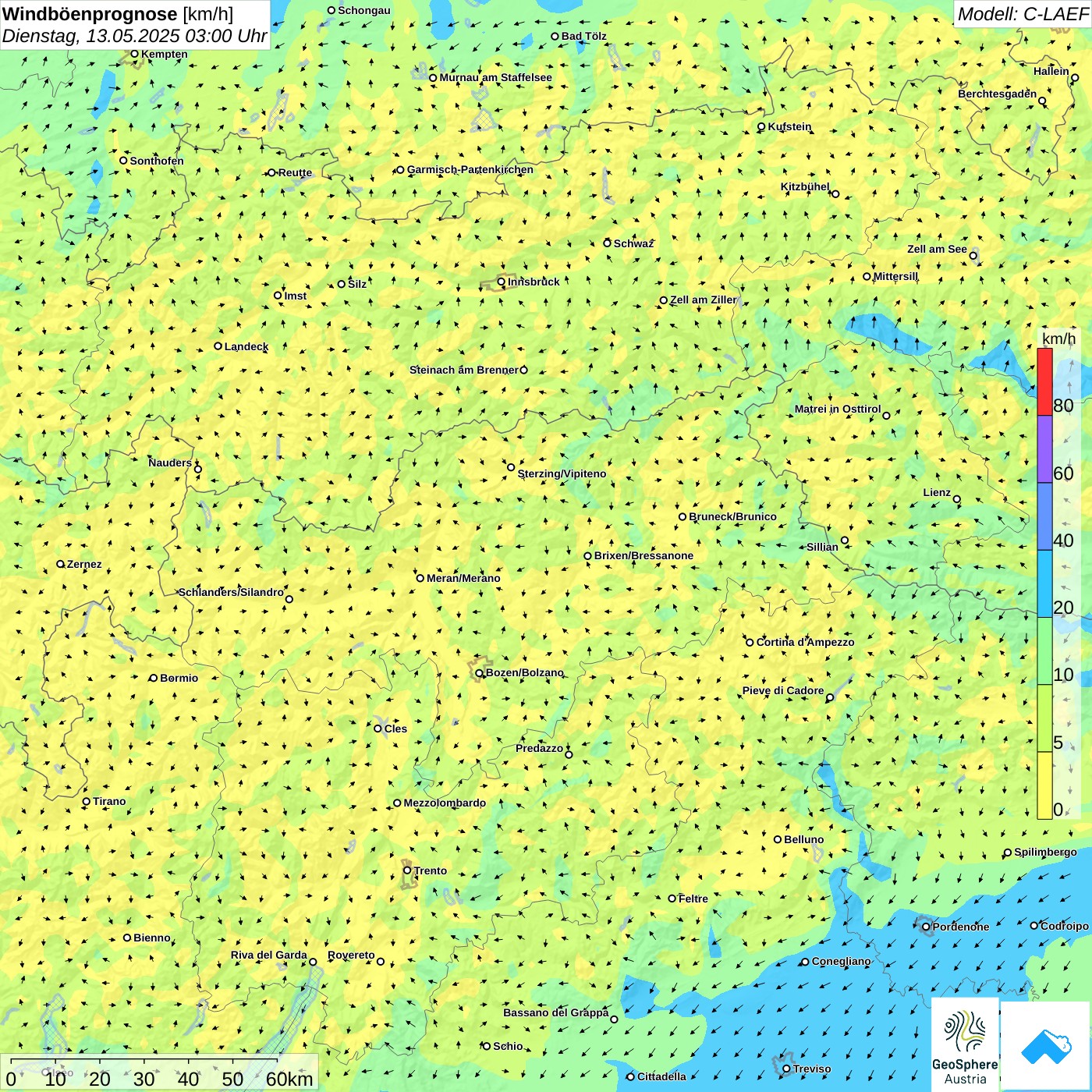The width and height of the screenshot is (1092, 1092).
Task: Click the Bozen/Bolzano city marker
Action: coord(480,673)
